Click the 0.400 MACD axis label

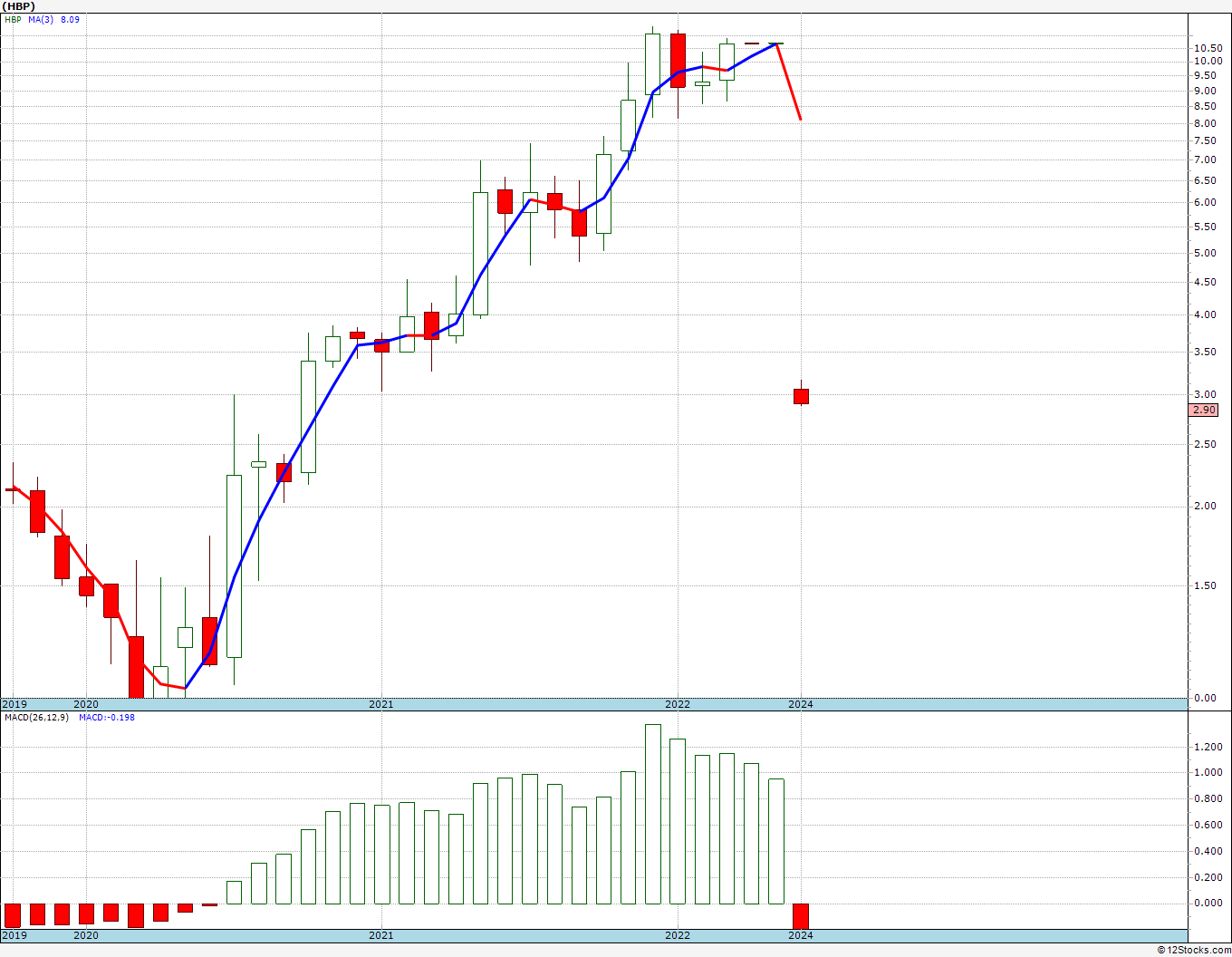(1208, 852)
